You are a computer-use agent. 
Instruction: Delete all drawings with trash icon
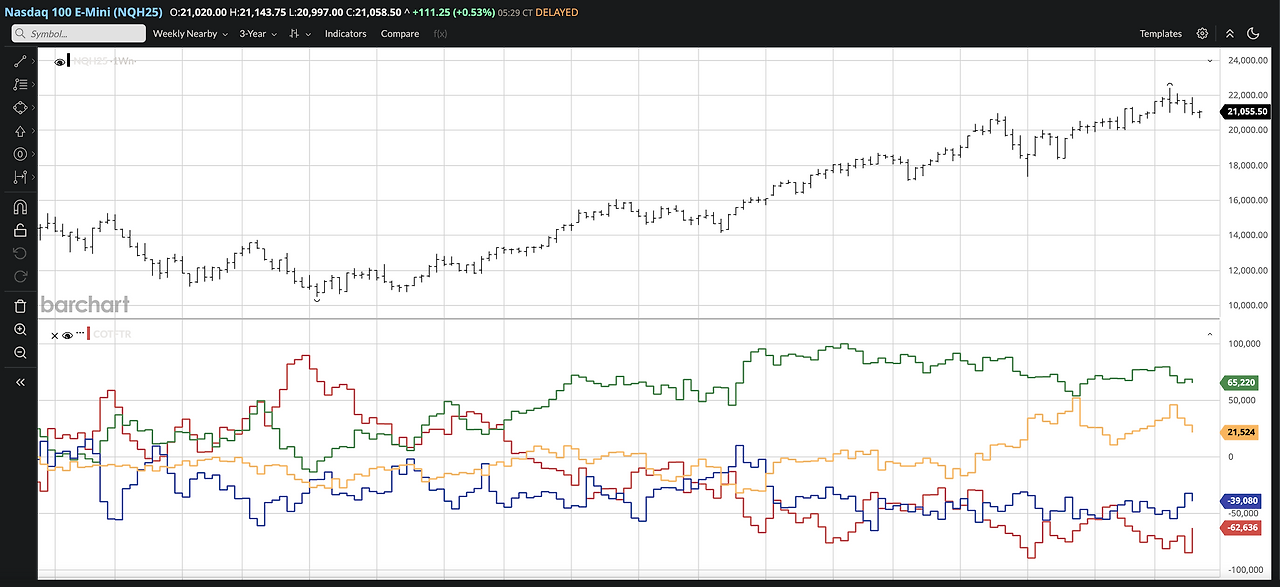pos(19,306)
